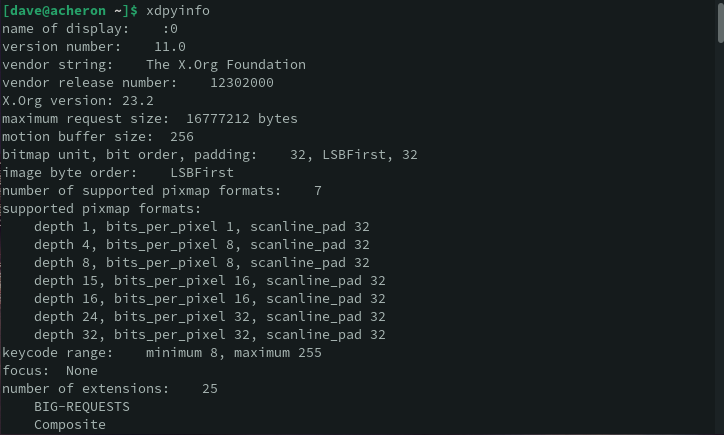The image size is (724, 435).
Task: Click the version number 11.0 value
Action: [170, 47]
